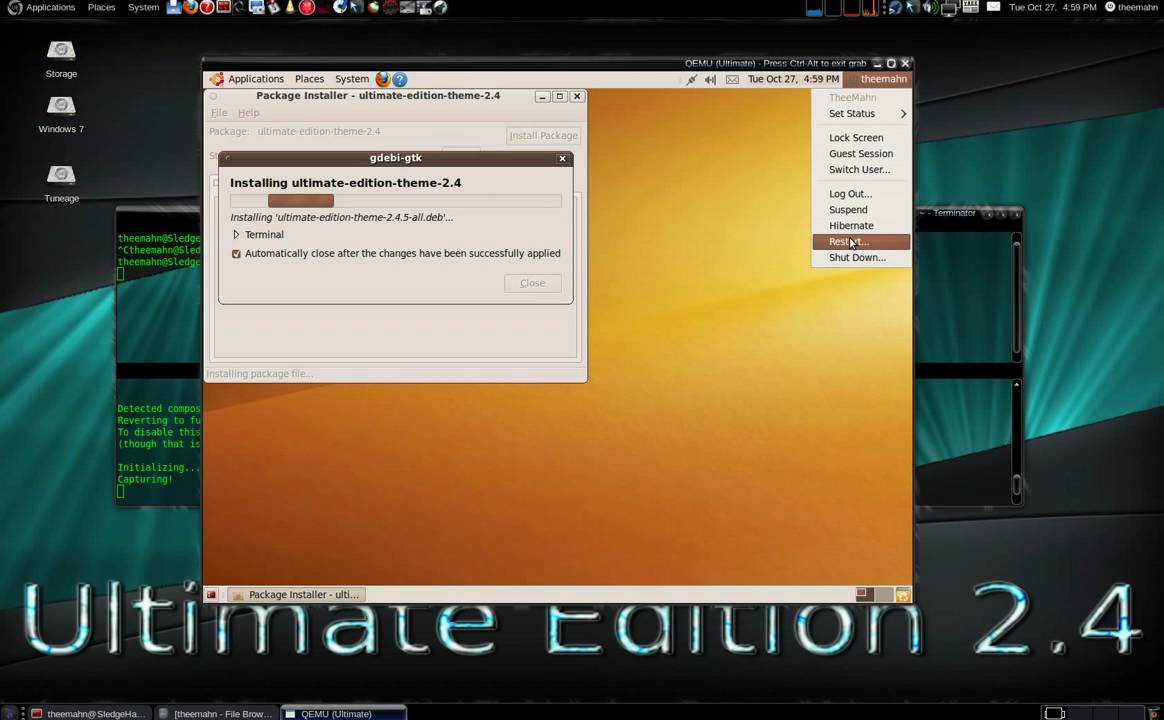
Task: Open the trash icon in guest bottom panel
Action: tap(903, 595)
